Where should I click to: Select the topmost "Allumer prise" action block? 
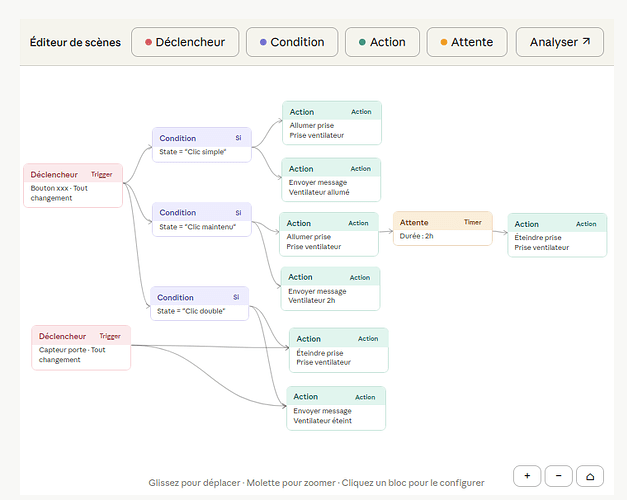coord(331,123)
